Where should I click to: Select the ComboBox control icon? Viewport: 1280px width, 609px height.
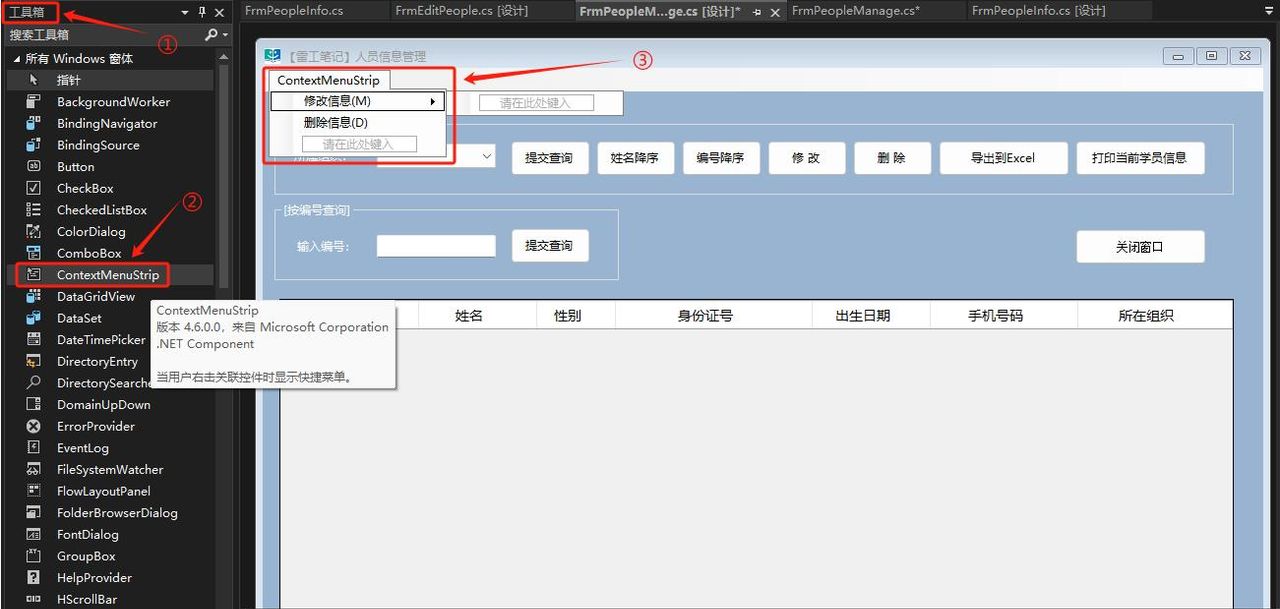[x=34, y=253]
